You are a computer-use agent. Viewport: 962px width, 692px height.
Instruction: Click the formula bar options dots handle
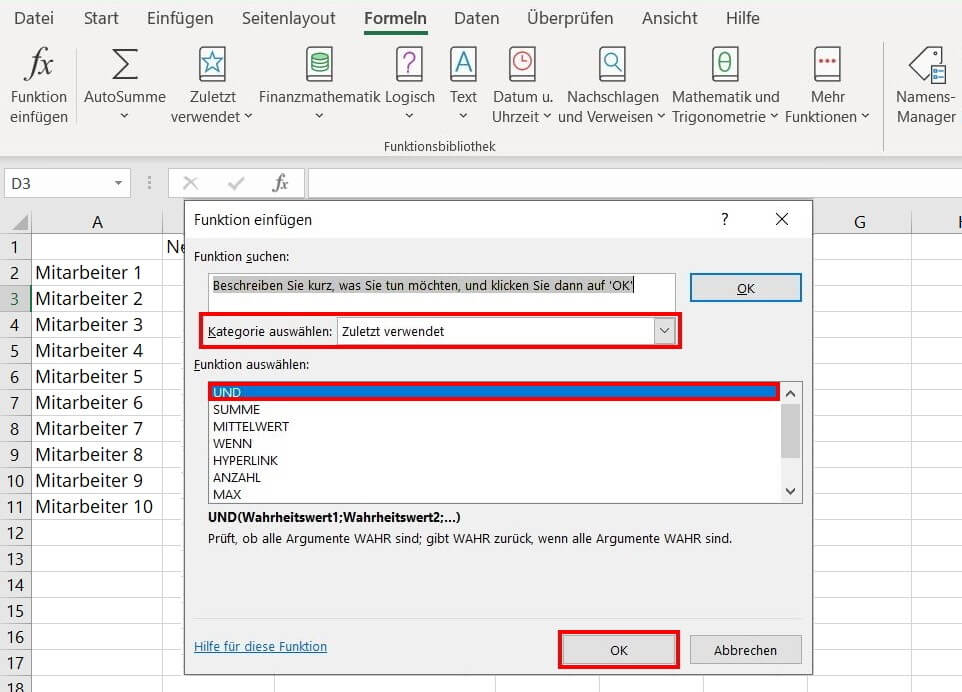[149, 183]
